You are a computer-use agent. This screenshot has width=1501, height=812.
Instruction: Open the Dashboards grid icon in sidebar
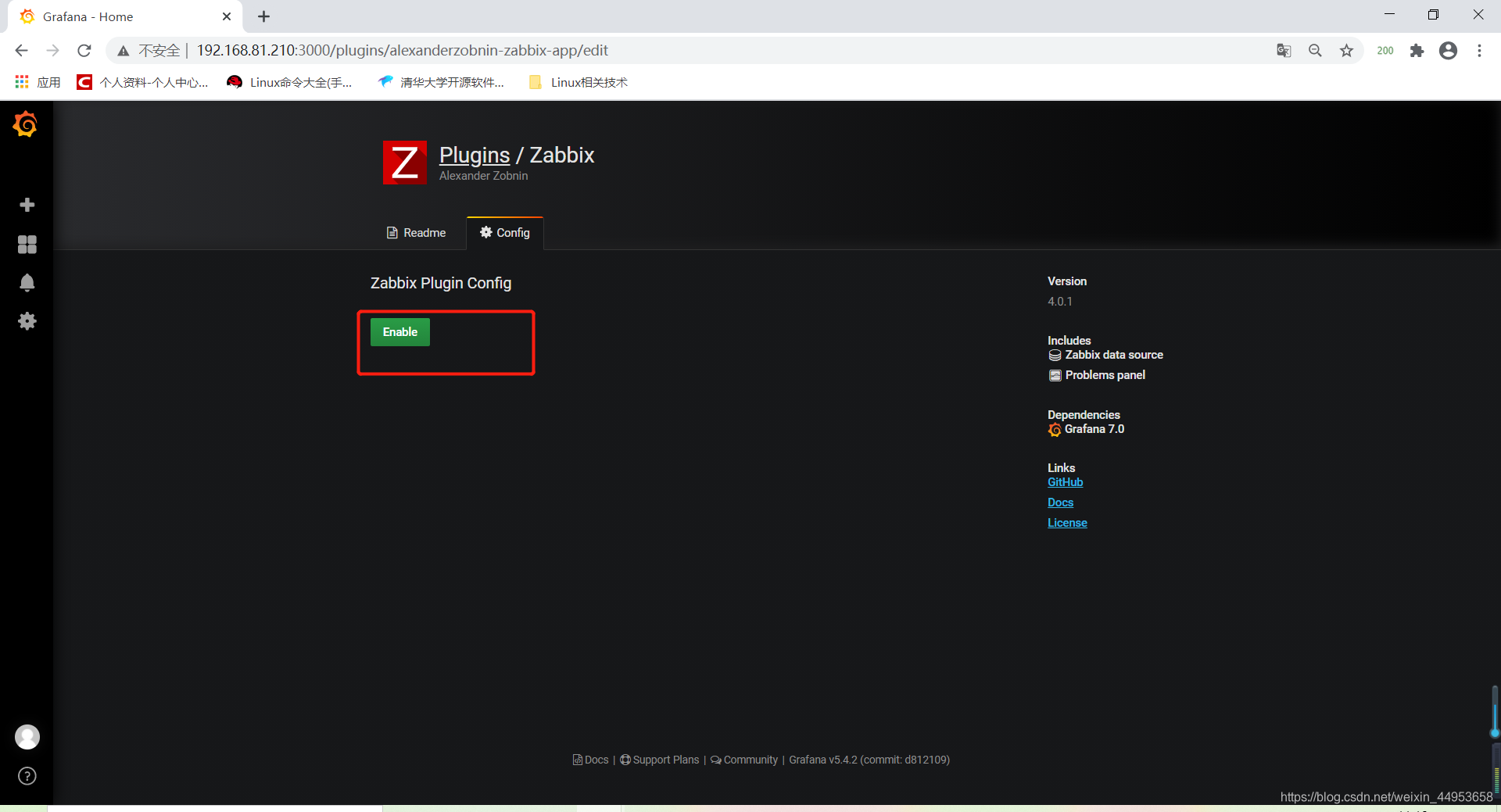pyautogui.click(x=27, y=245)
